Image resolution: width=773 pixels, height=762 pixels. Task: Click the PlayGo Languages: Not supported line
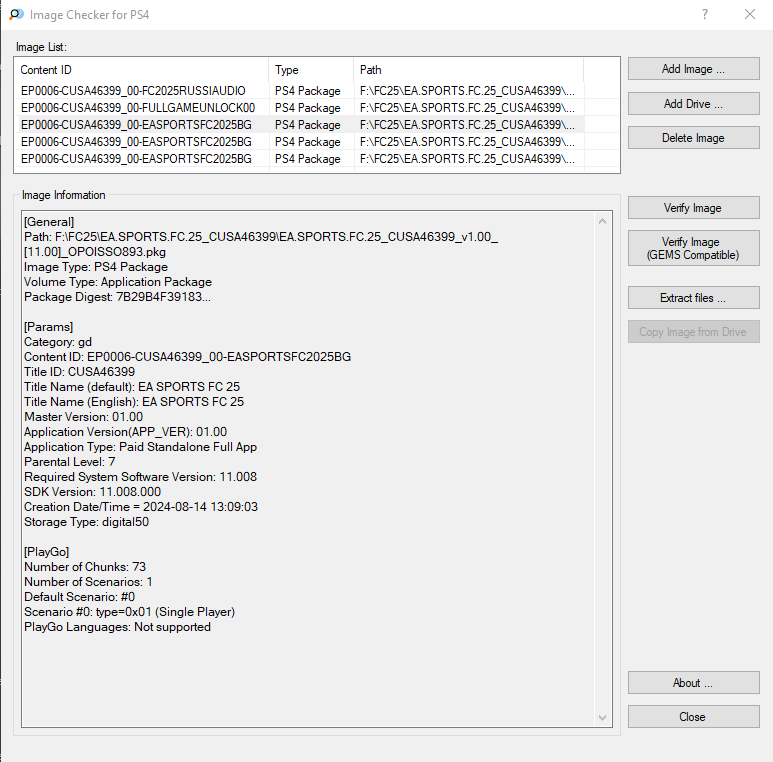[x=117, y=627]
